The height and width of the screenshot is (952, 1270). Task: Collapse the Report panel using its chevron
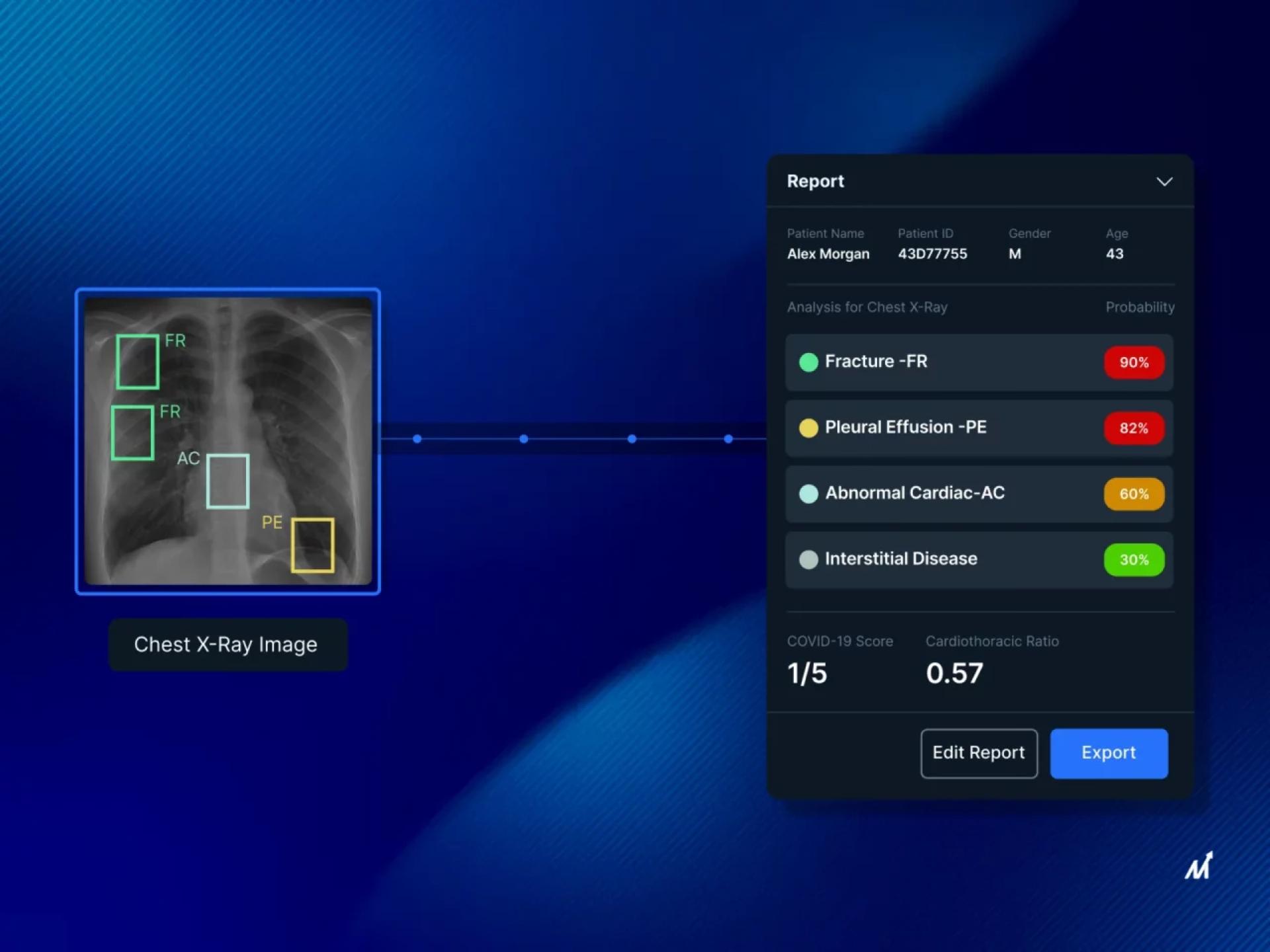pyautogui.click(x=1165, y=182)
